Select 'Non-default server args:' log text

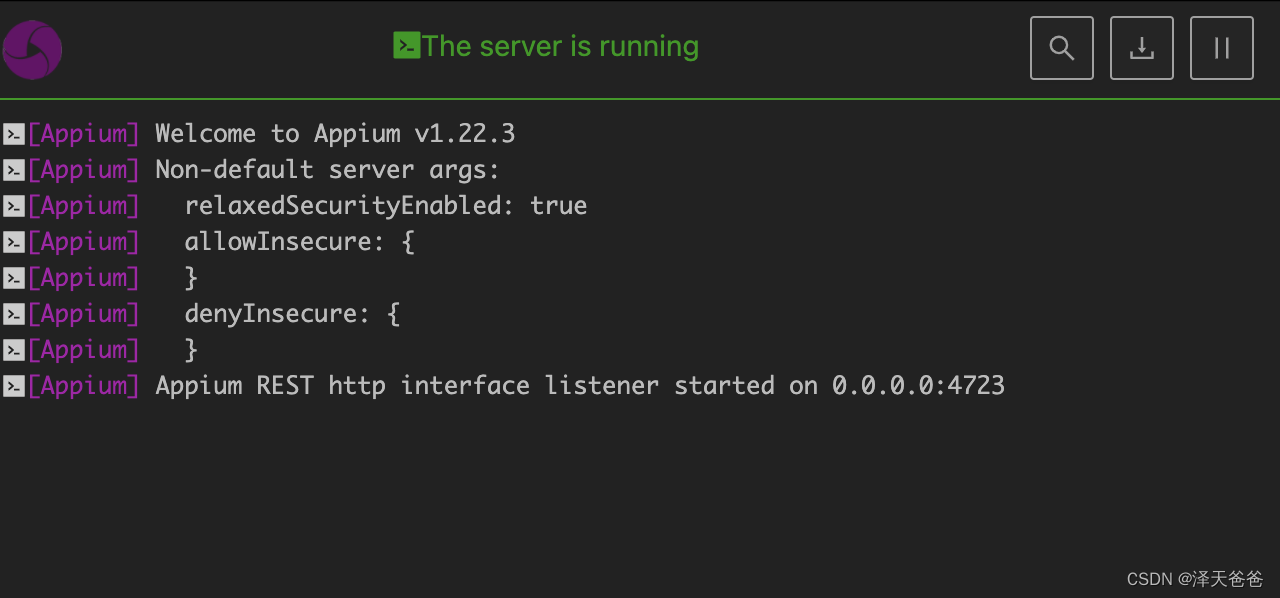click(327, 170)
